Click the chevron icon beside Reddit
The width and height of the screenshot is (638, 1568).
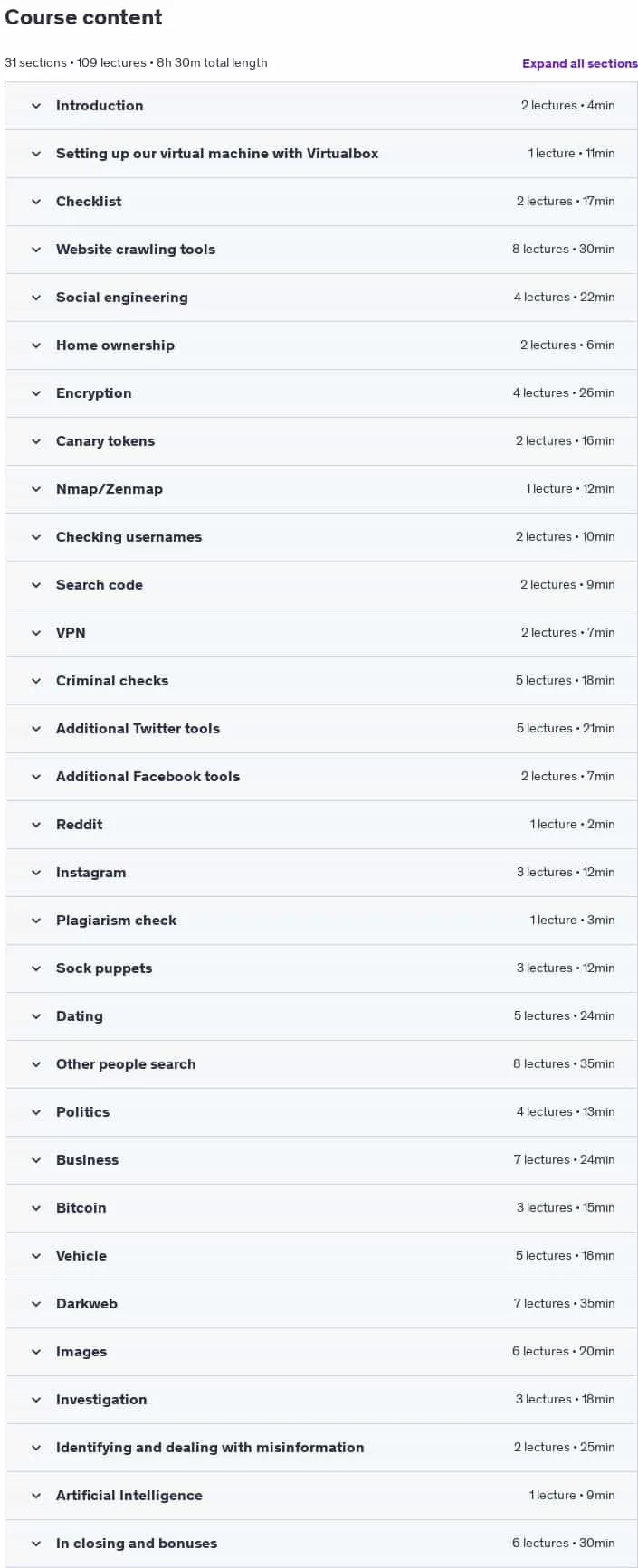[36, 825]
